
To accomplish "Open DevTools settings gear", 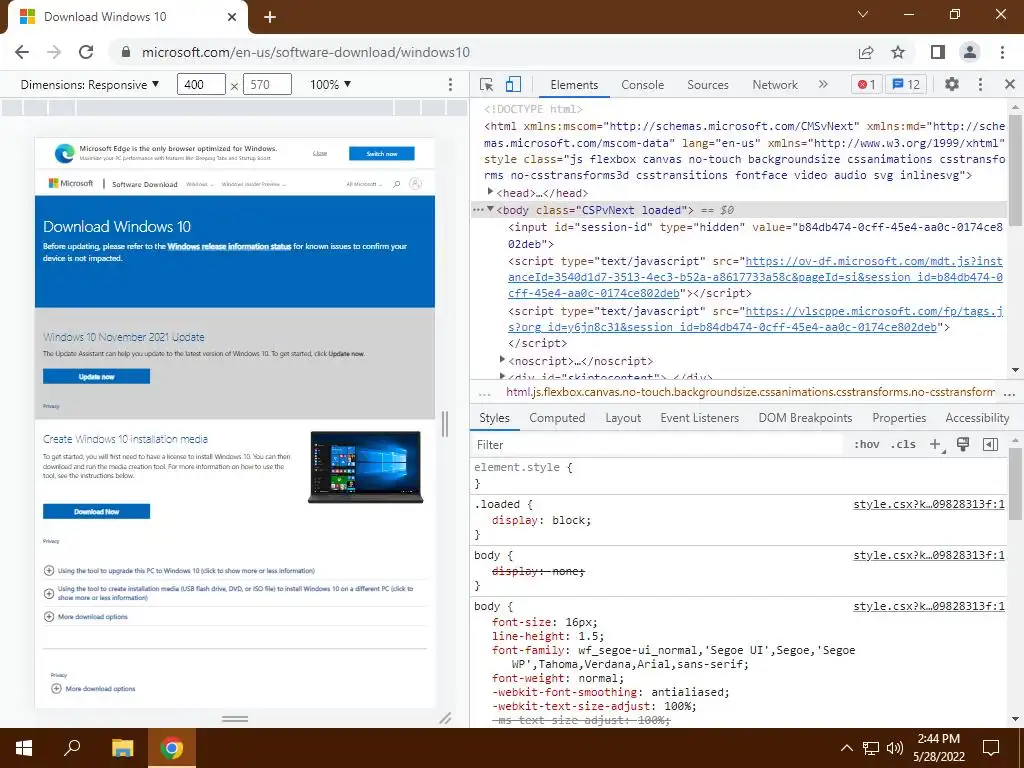I will click(x=952, y=84).
